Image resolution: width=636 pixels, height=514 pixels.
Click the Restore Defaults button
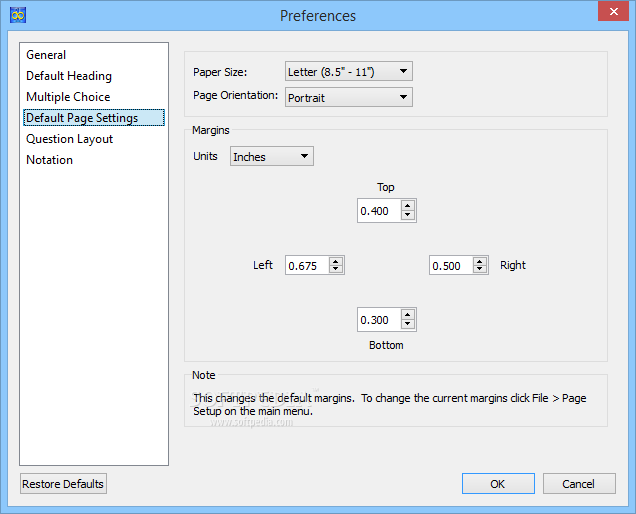click(63, 484)
